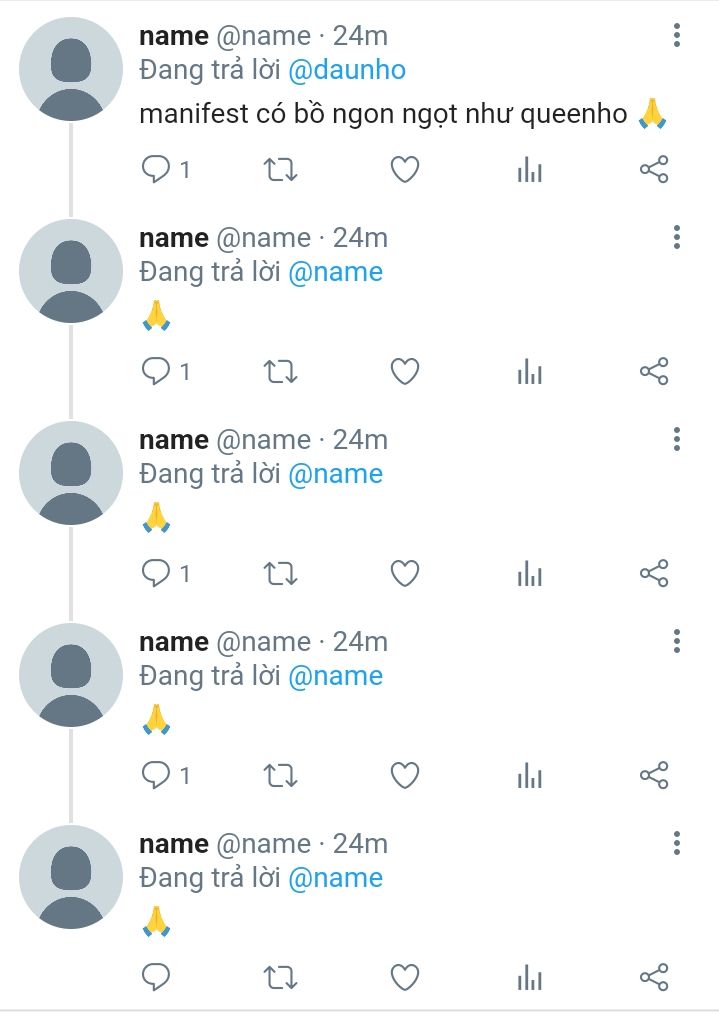Viewport: 719px width, 1015px height.
Task: Retweet the first tweet in the thread
Action: (x=280, y=170)
